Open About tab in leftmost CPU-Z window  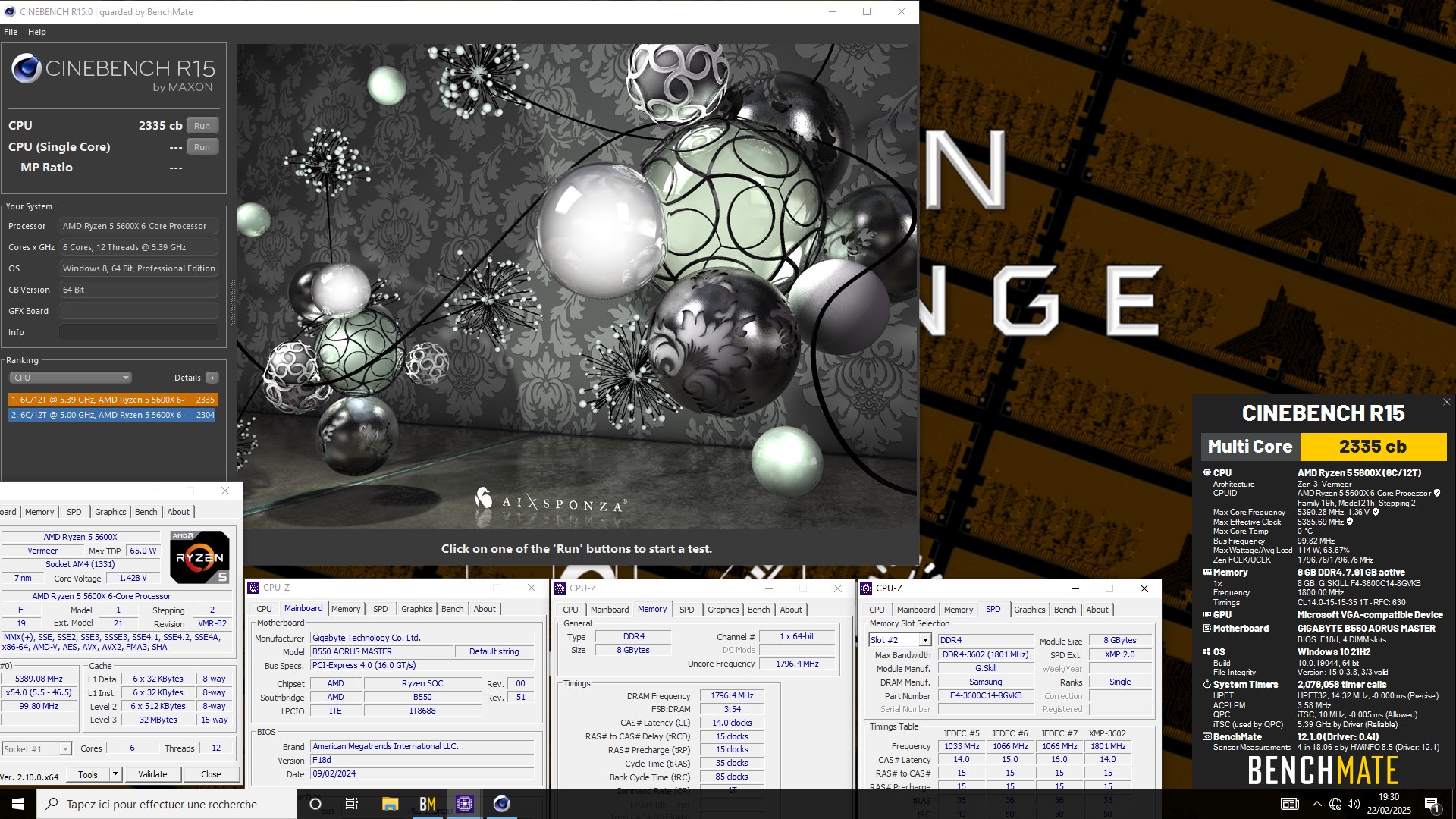pos(178,512)
